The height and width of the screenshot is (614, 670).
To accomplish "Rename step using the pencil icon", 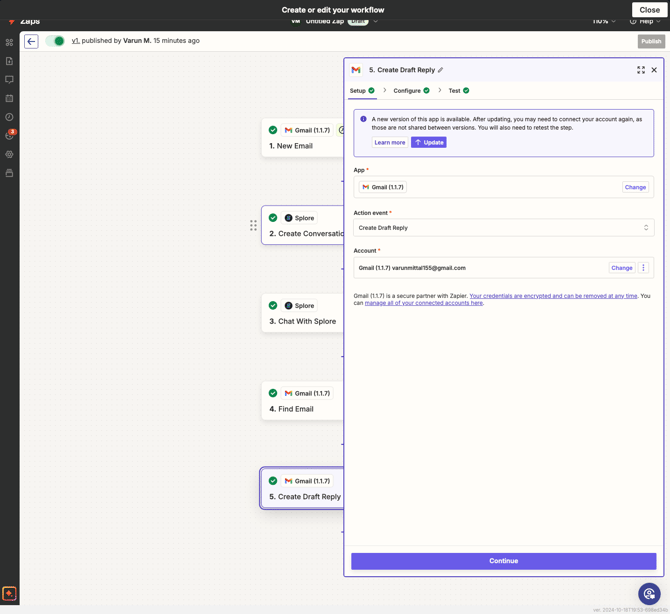I will click(441, 70).
